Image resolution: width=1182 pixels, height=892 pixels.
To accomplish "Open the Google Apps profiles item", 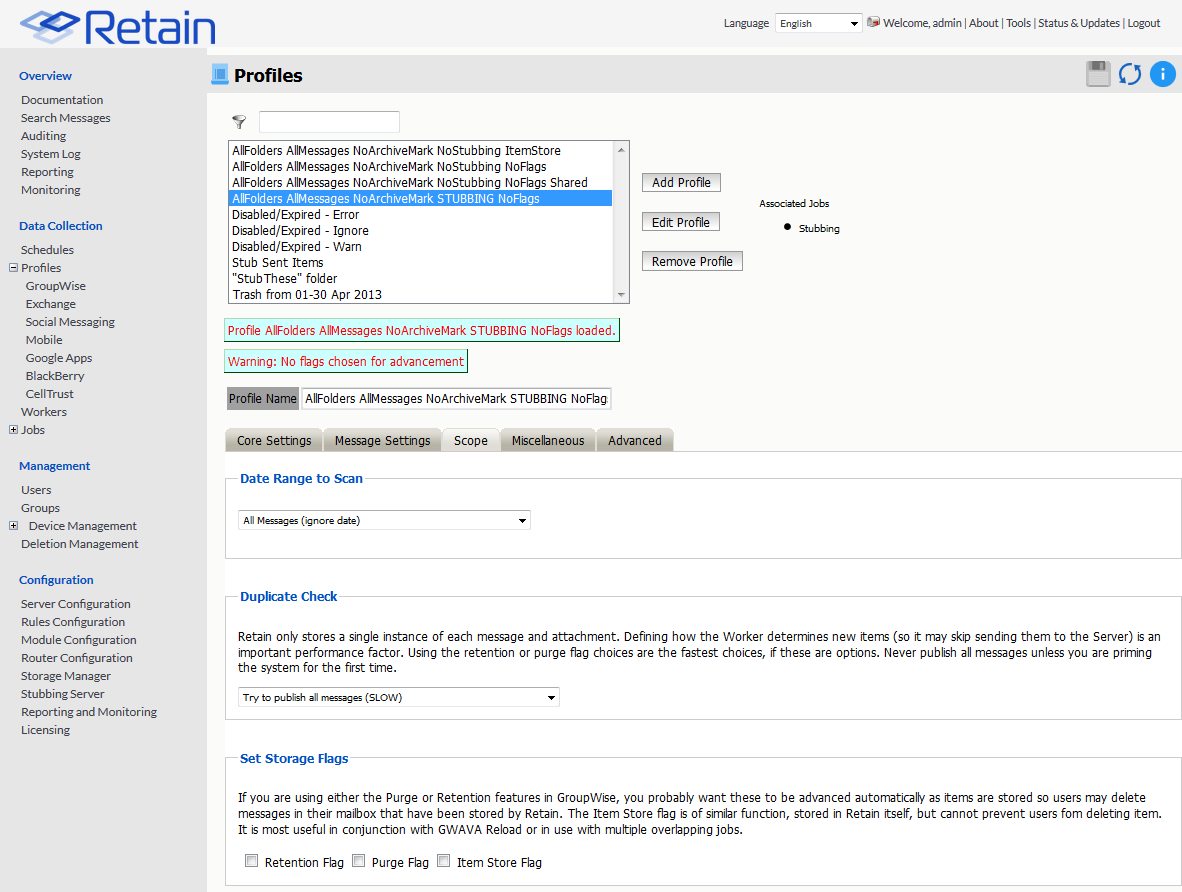I will (x=59, y=358).
